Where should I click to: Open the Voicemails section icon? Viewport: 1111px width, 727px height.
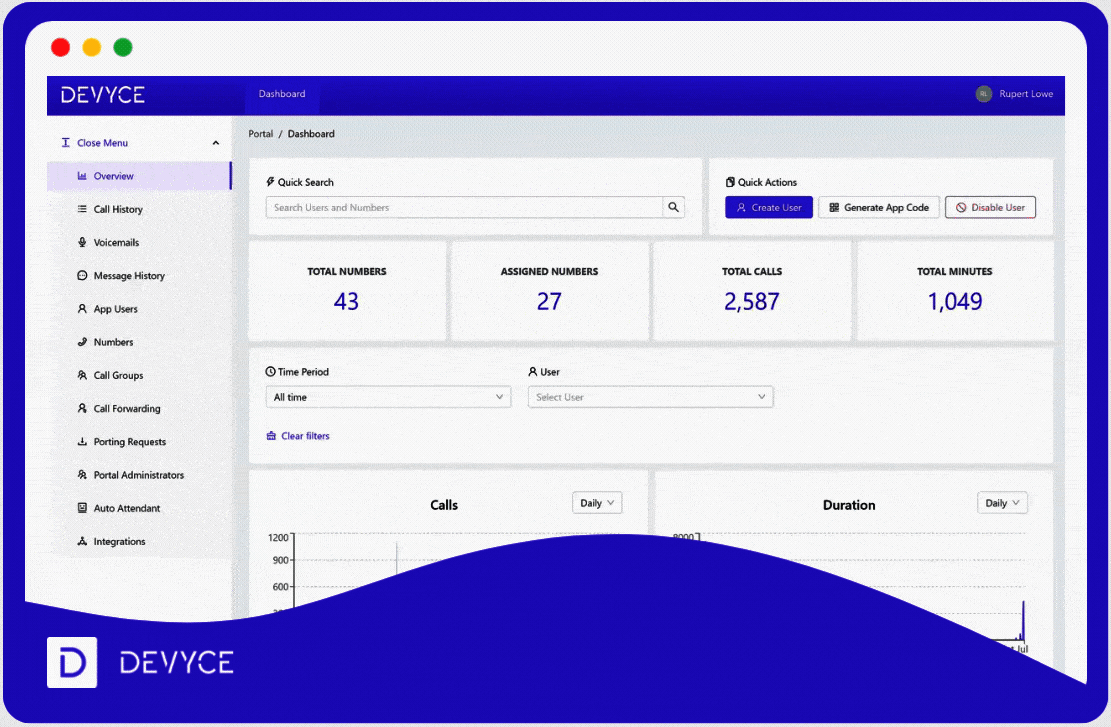82,242
